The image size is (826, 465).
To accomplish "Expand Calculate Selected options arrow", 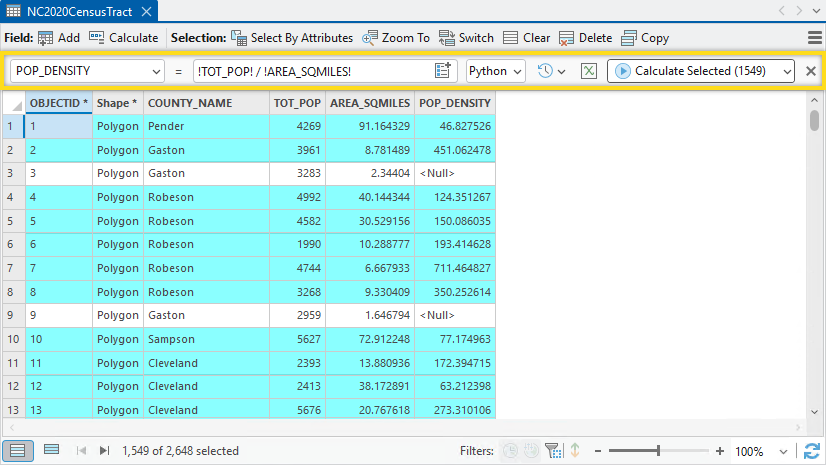I will [x=787, y=72].
